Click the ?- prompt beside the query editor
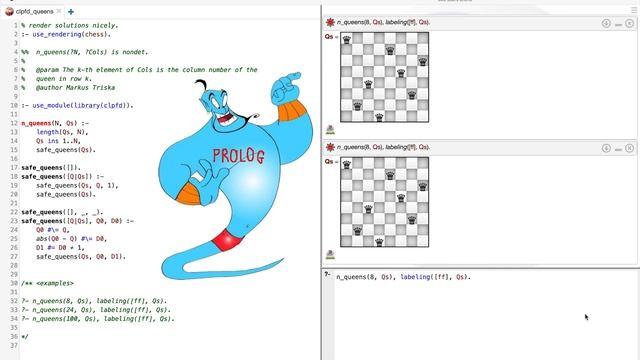Image resolution: width=640 pixels, height=360 pixels. [x=327, y=274]
